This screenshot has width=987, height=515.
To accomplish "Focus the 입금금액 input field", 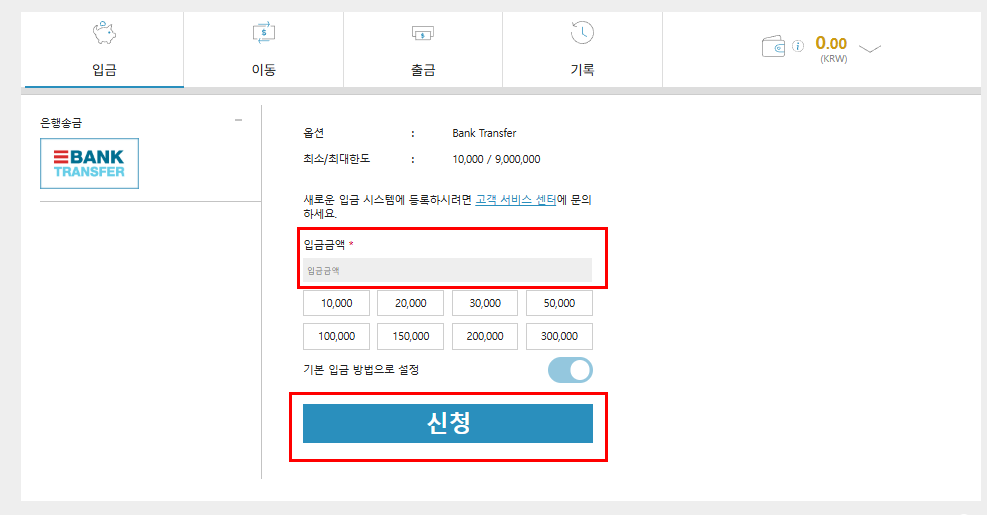I will 448,270.
